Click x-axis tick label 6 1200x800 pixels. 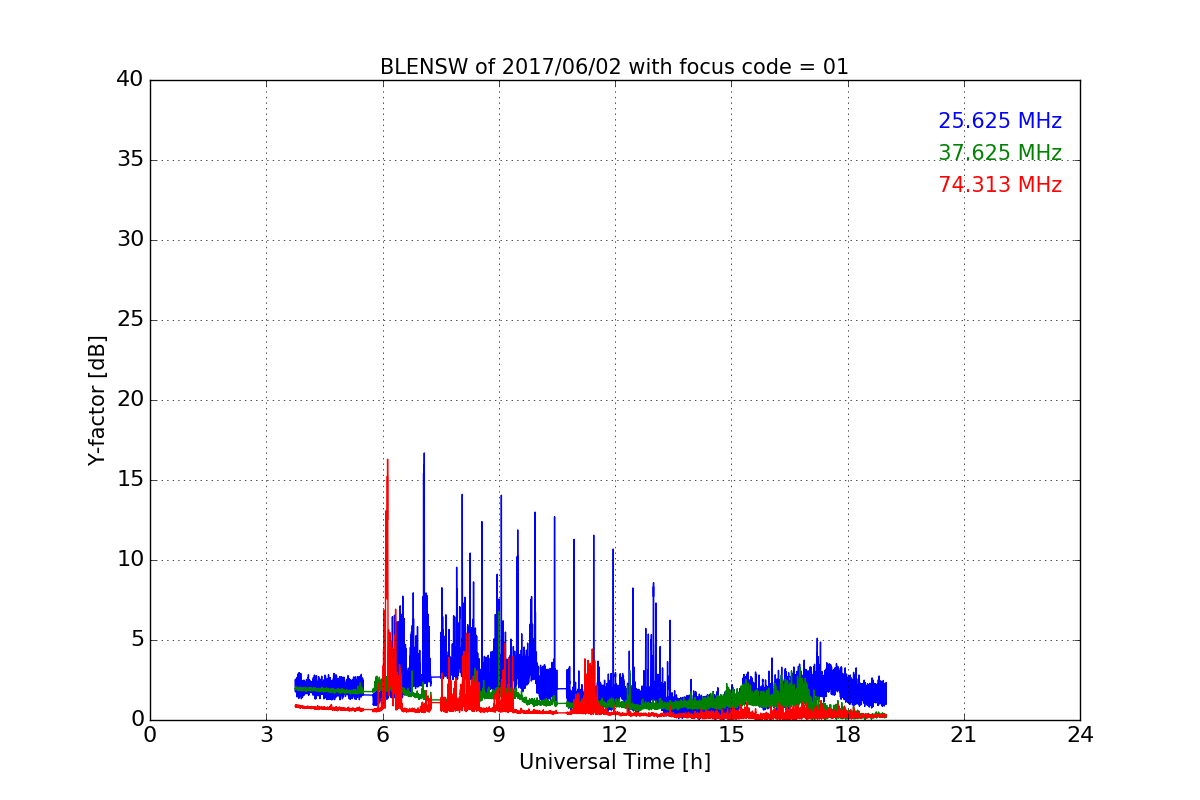pyautogui.click(x=382, y=735)
